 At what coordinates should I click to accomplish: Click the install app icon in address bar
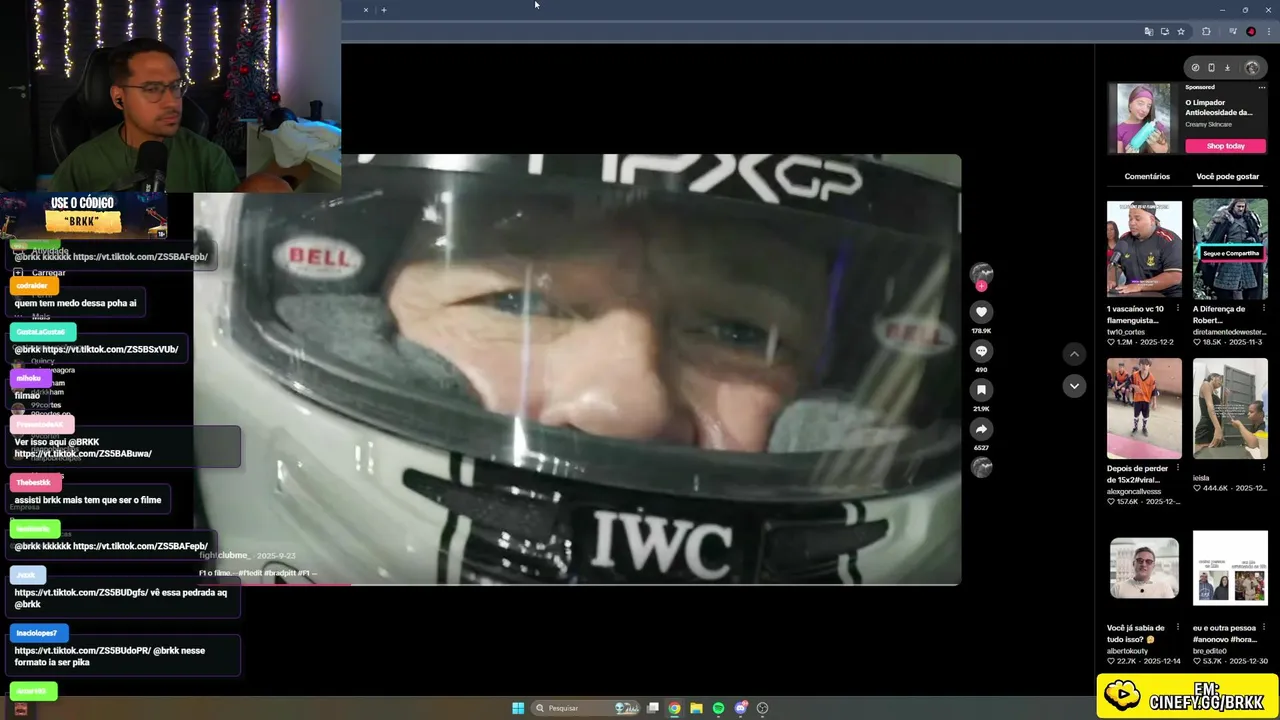pyautogui.click(x=1164, y=31)
